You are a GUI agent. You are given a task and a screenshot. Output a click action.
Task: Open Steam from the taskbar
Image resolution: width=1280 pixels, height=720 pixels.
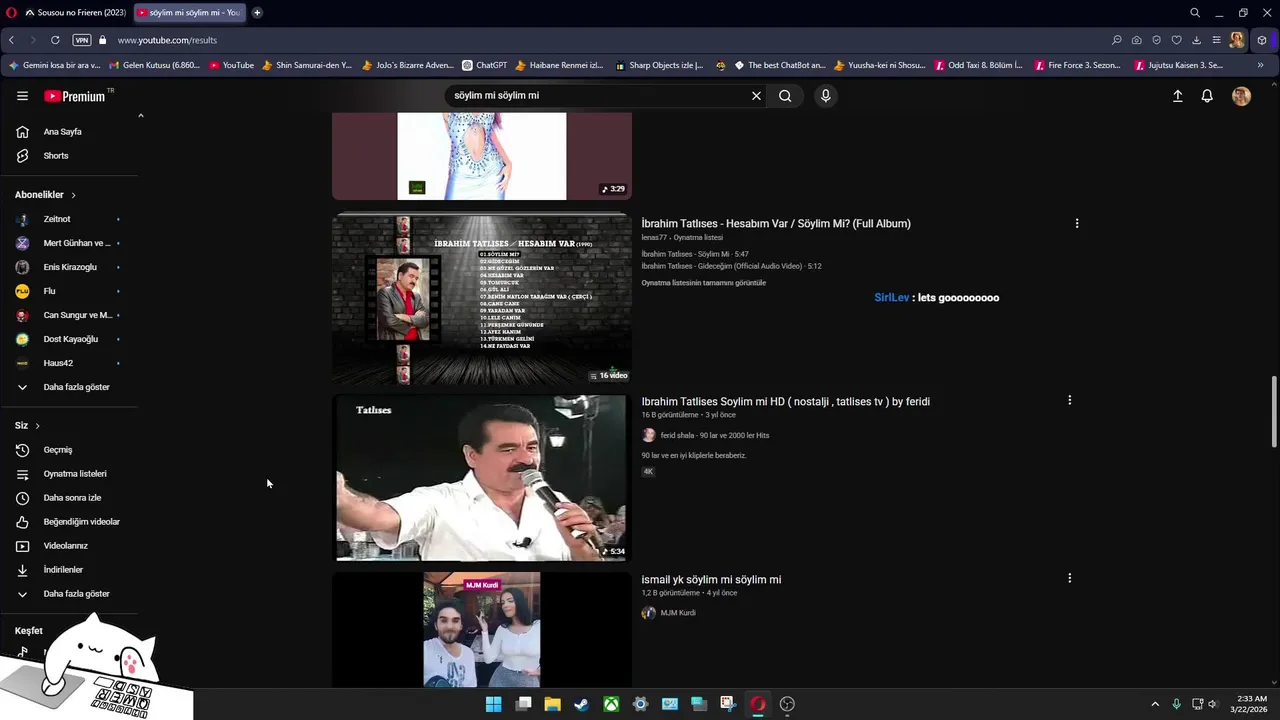pyautogui.click(x=581, y=704)
